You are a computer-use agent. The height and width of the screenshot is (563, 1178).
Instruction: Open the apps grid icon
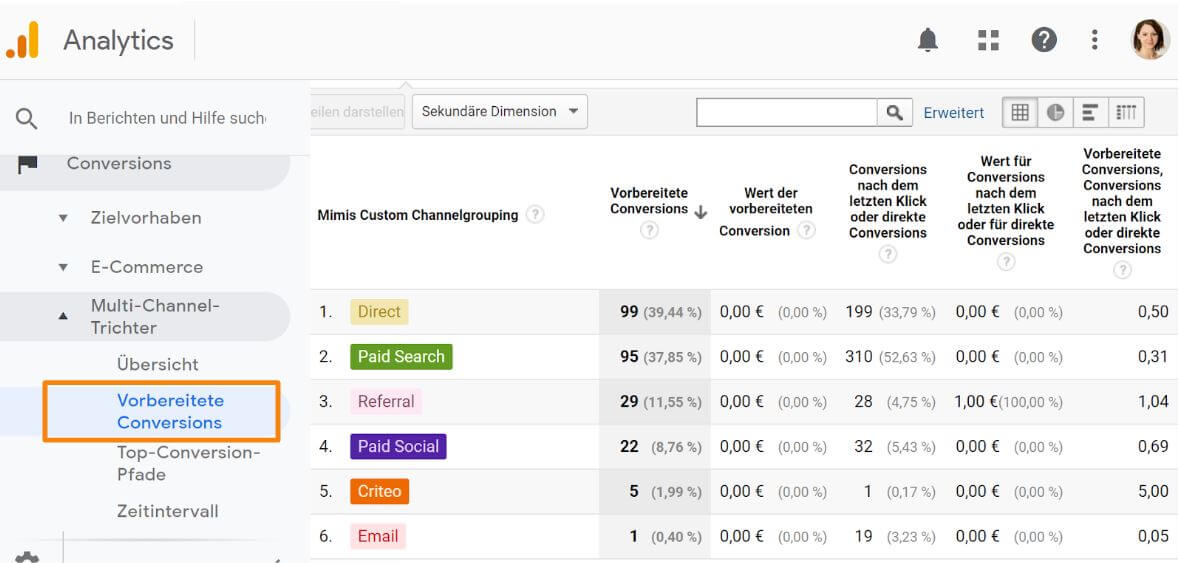988,40
